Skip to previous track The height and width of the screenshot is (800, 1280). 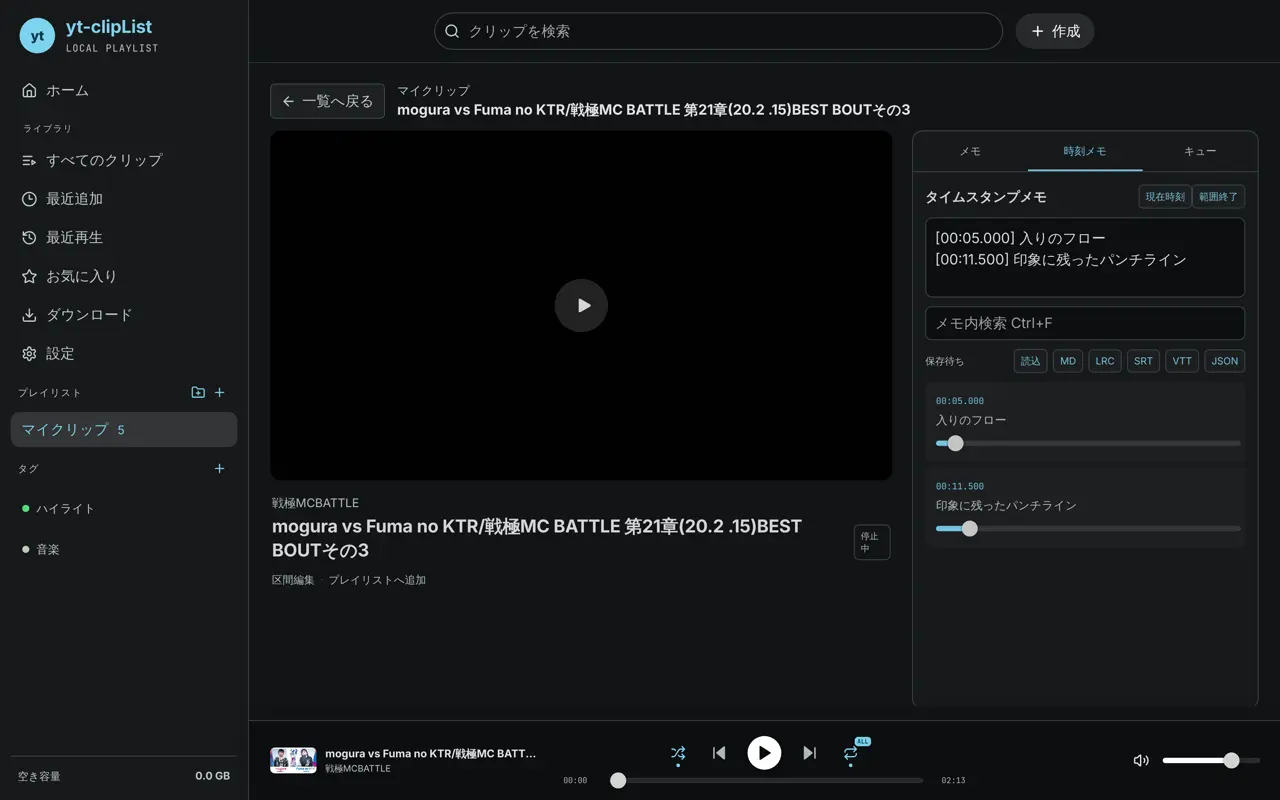[x=719, y=753]
